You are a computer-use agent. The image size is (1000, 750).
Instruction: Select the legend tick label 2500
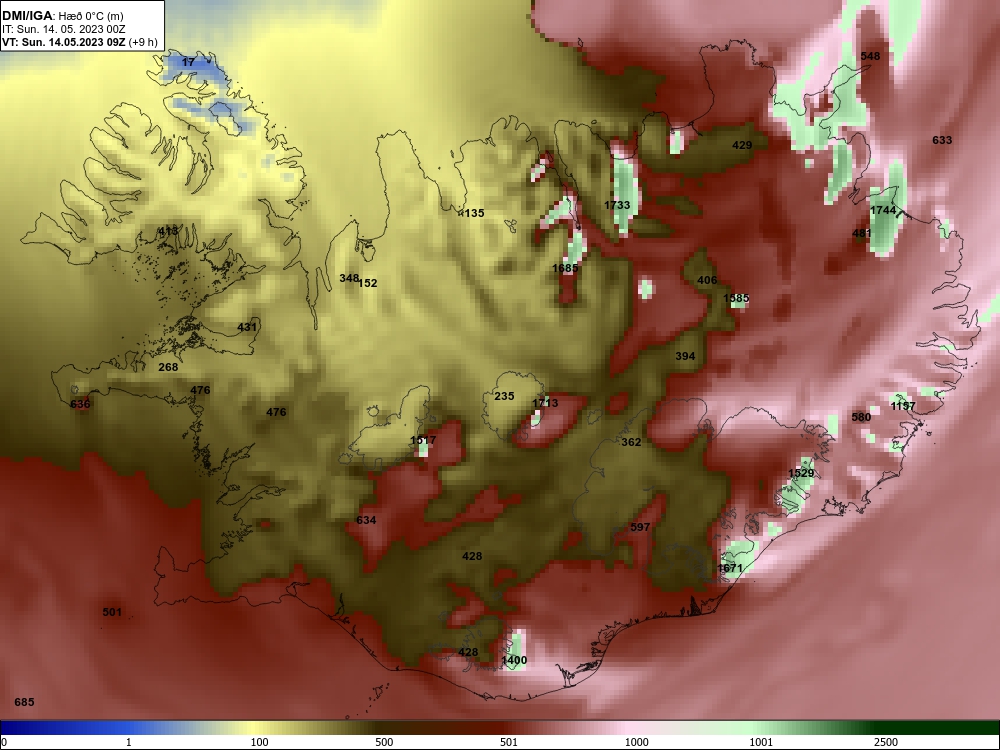click(886, 742)
